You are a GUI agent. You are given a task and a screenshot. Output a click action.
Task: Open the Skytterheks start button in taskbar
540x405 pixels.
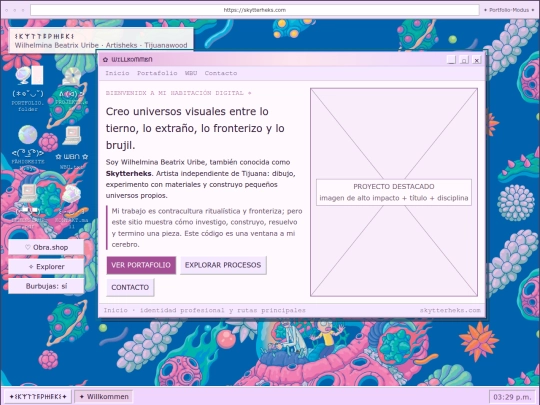[38, 396]
